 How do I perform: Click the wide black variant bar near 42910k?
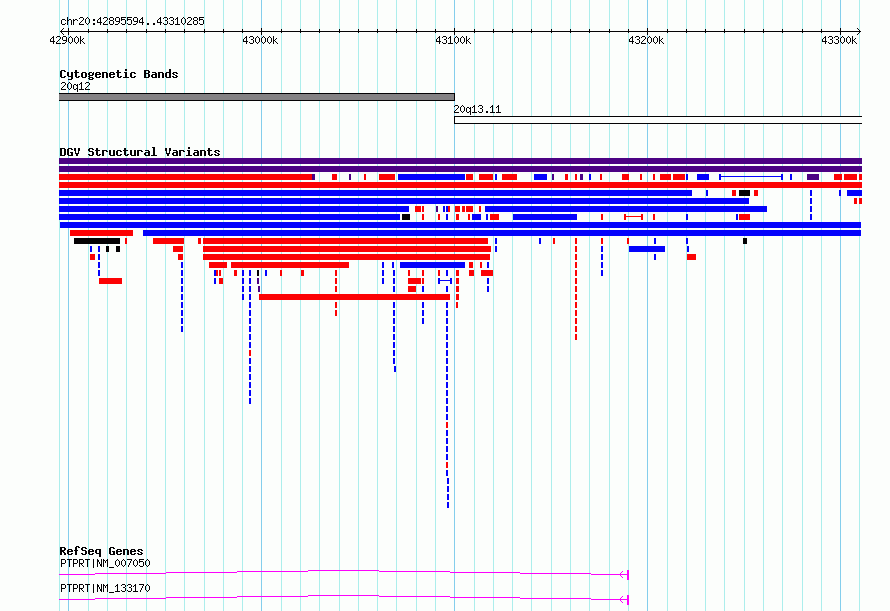click(96, 241)
